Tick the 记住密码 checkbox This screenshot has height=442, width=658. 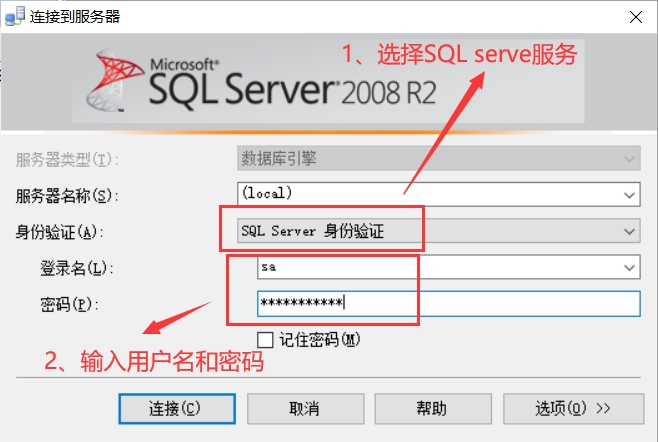coord(265,340)
